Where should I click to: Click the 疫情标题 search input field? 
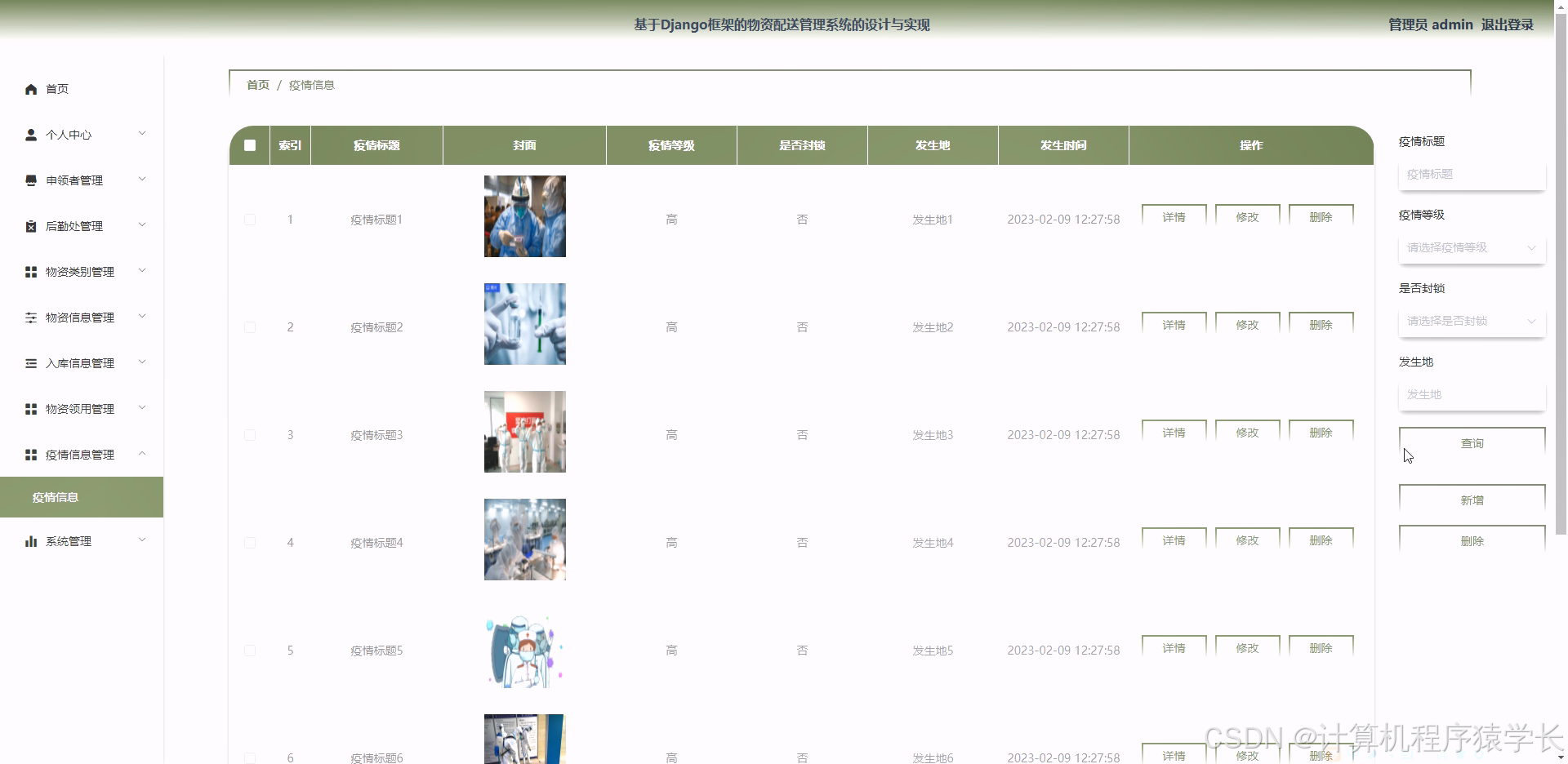point(1472,174)
